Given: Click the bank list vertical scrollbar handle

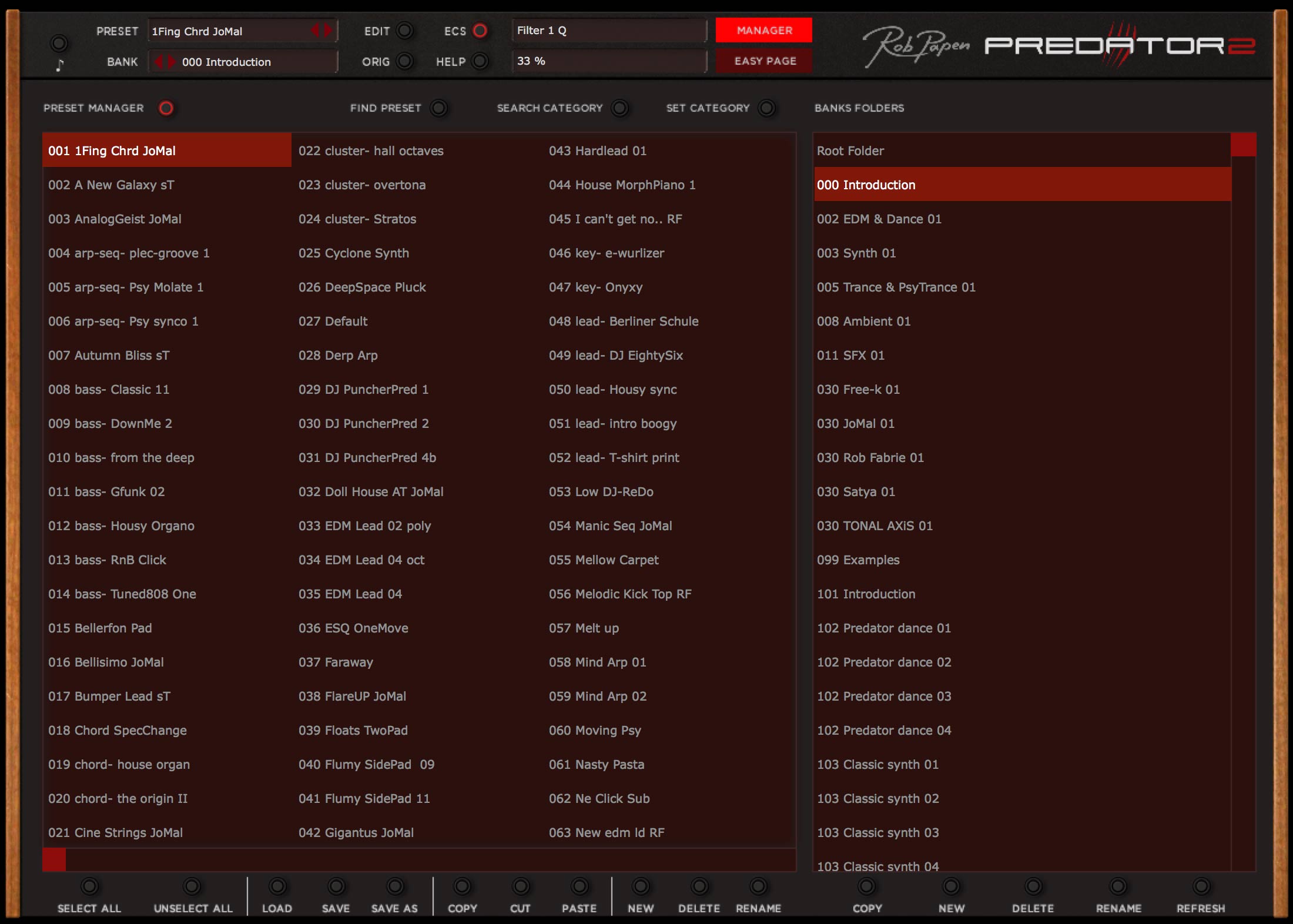Looking at the screenshot, I should point(1244,145).
